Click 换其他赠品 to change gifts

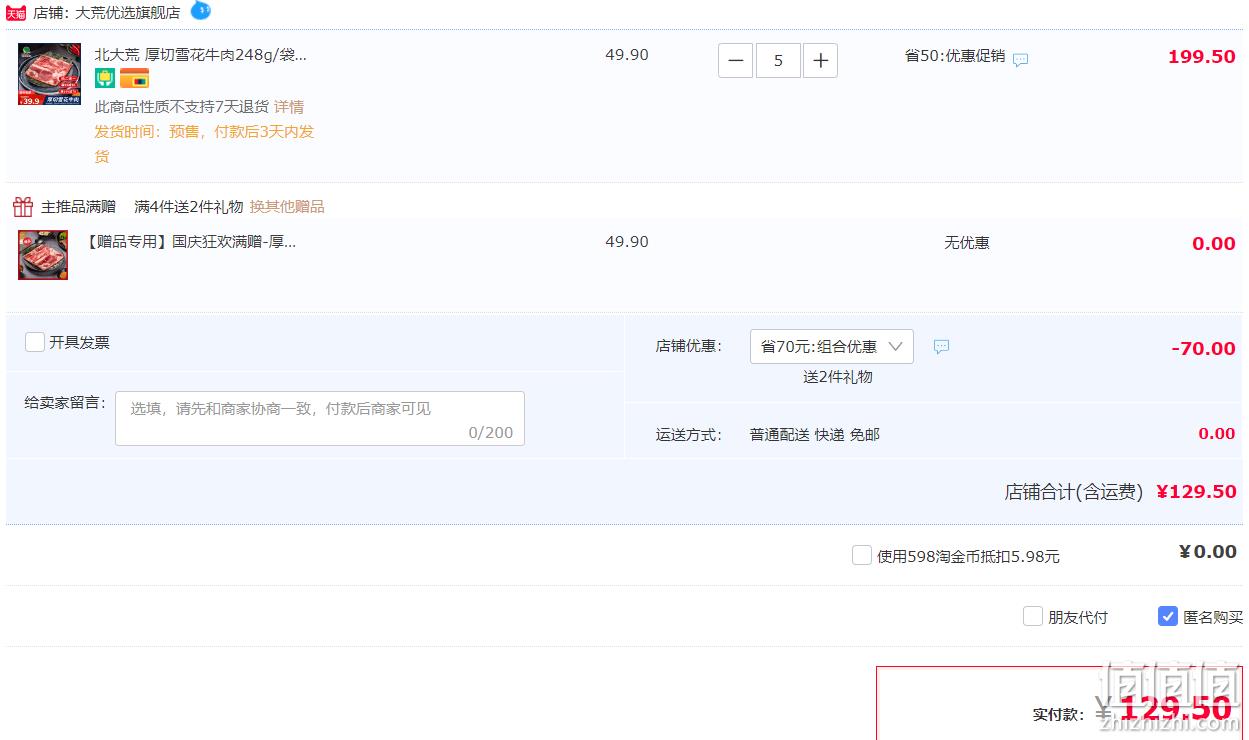pyautogui.click(x=287, y=207)
